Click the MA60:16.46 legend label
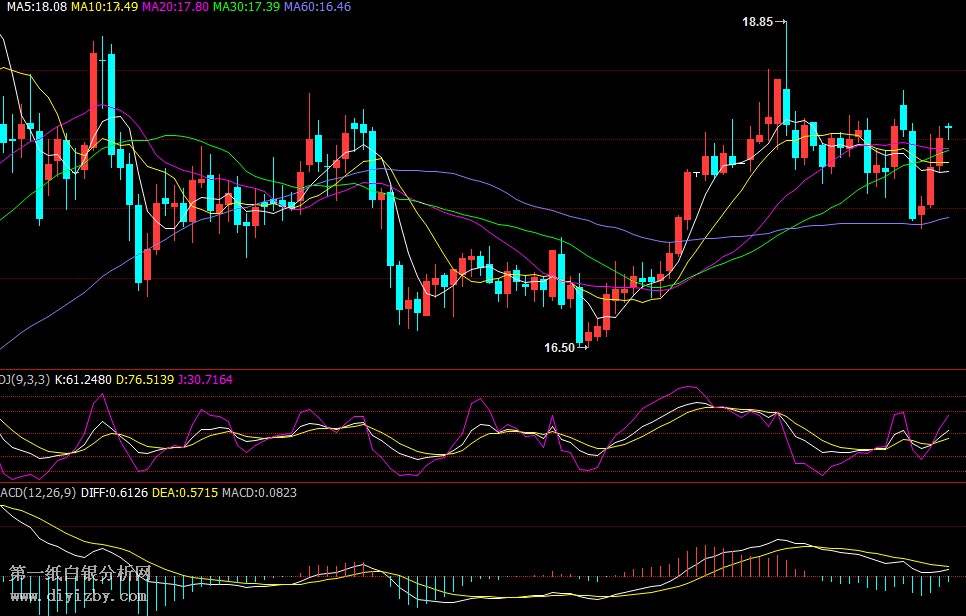This screenshot has height=616, width=966. (x=317, y=7)
